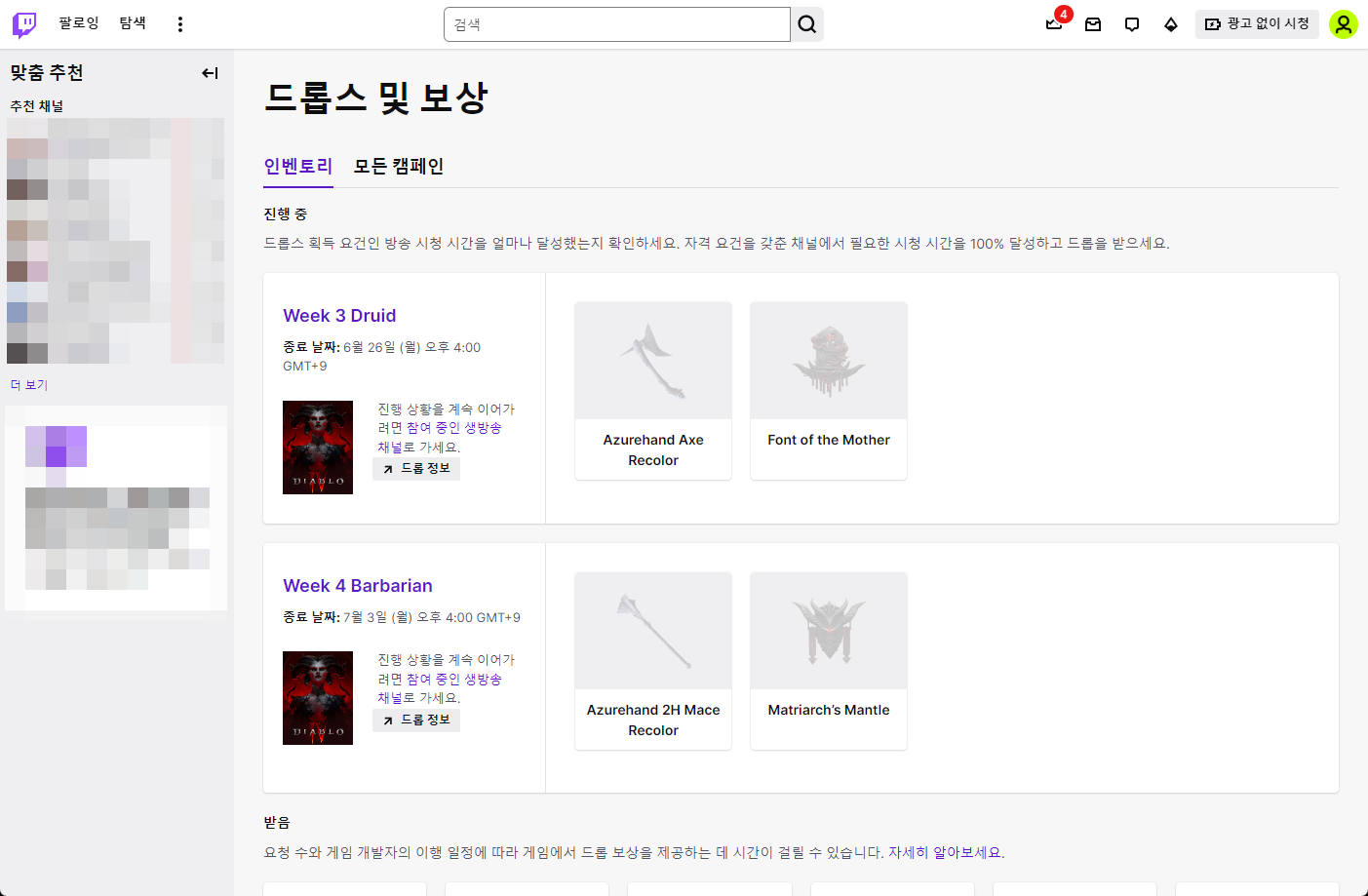Open the whispers chat bubble icon

pyautogui.click(x=1132, y=24)
